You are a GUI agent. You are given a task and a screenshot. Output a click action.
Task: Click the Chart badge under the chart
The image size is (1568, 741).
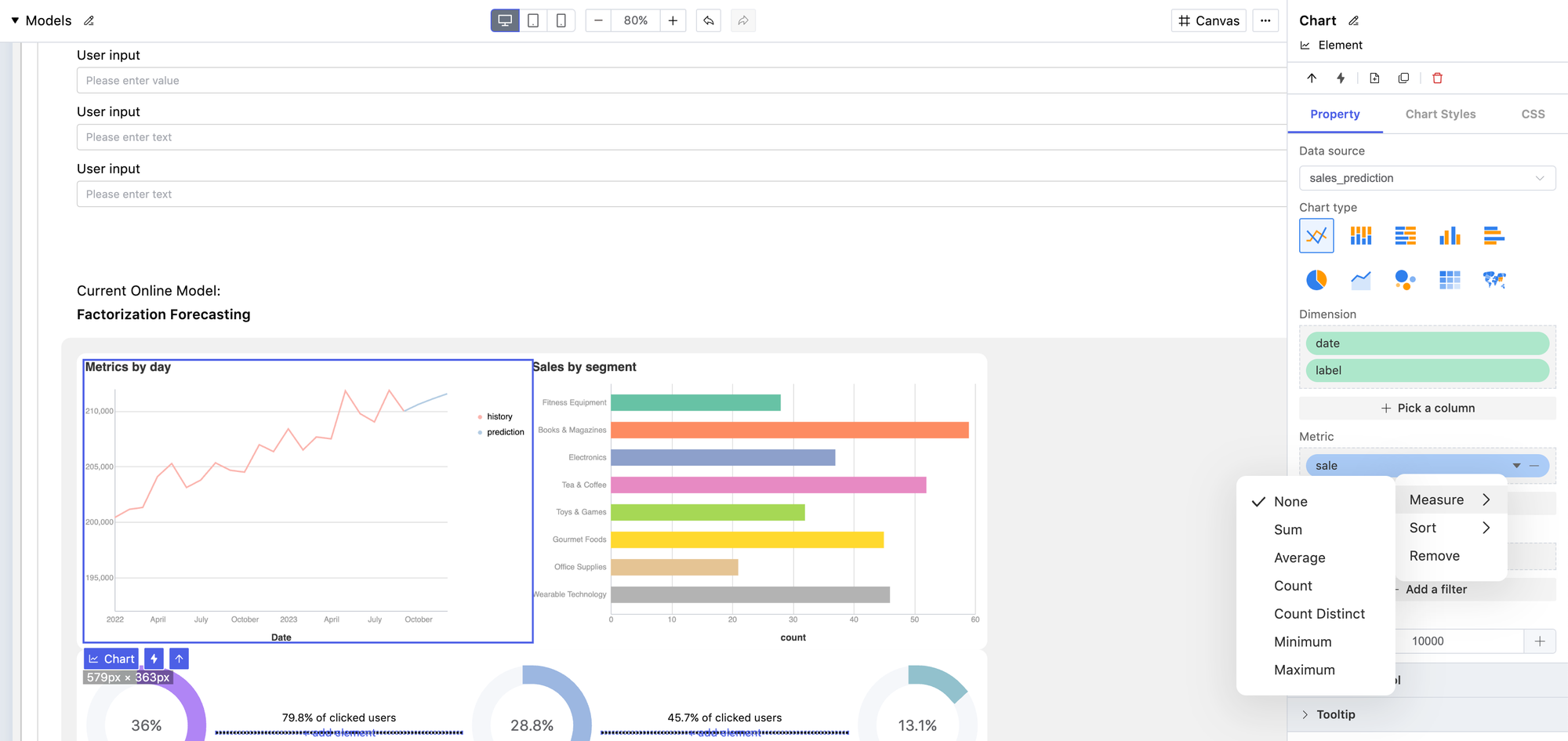[x=111, y=659]
